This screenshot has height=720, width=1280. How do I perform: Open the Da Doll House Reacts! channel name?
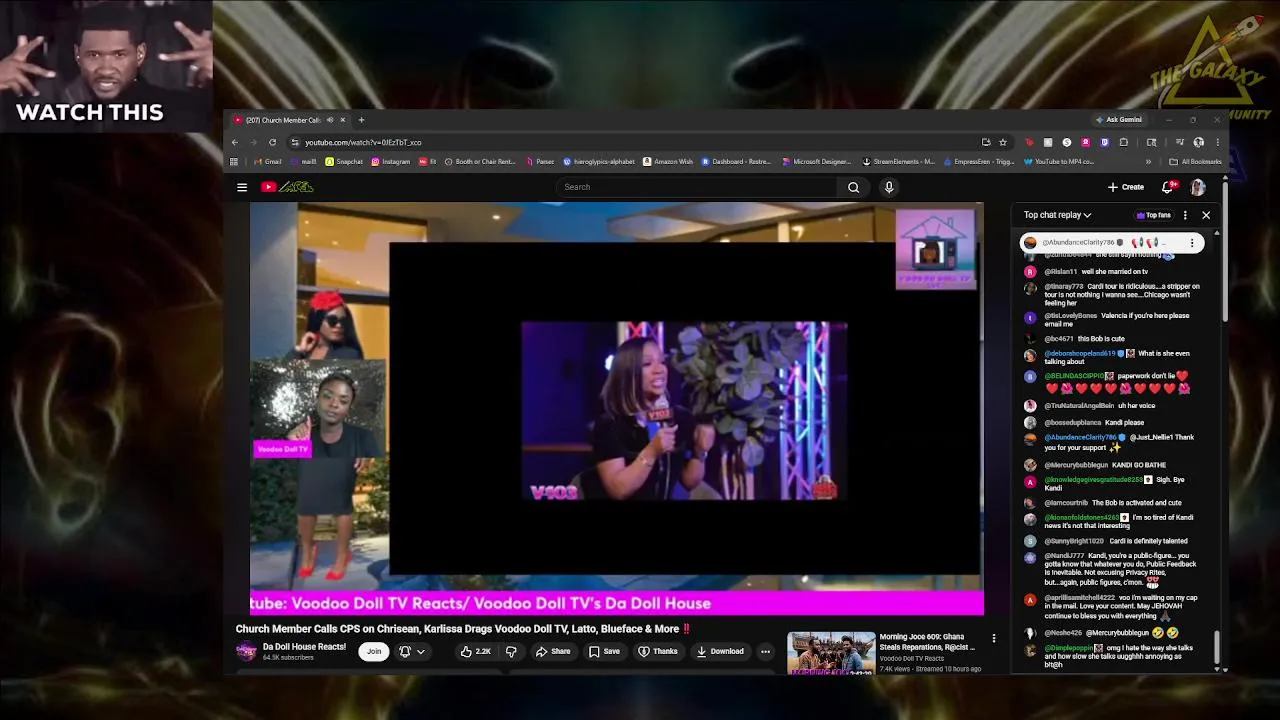[x=304, y=647]
